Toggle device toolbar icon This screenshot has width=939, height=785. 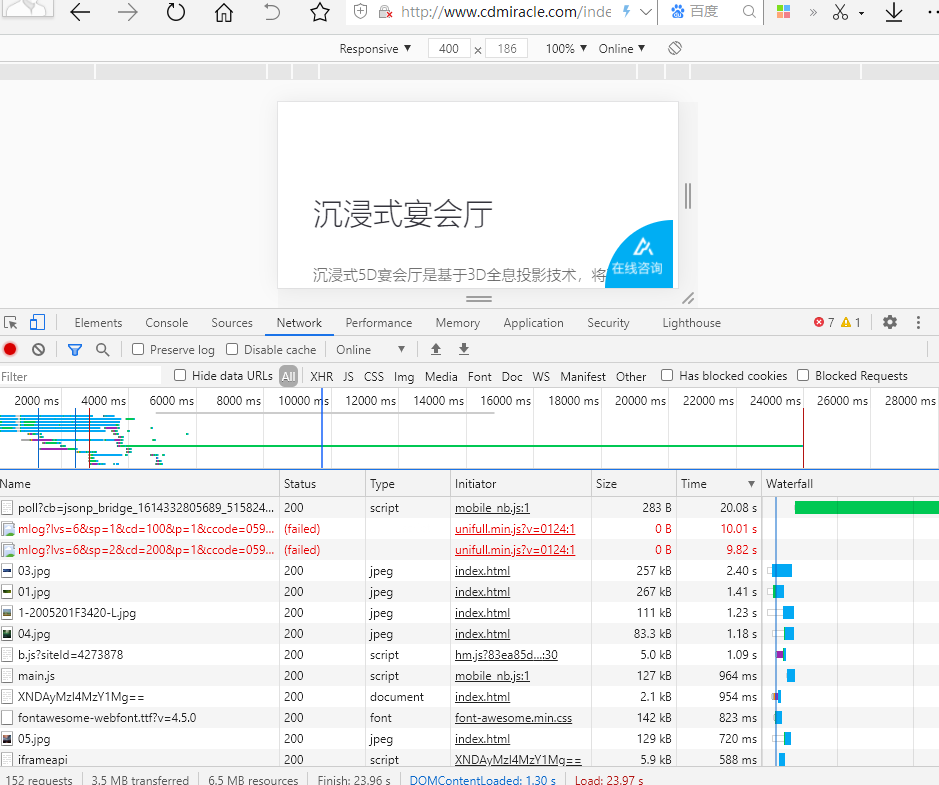(37, 322)
